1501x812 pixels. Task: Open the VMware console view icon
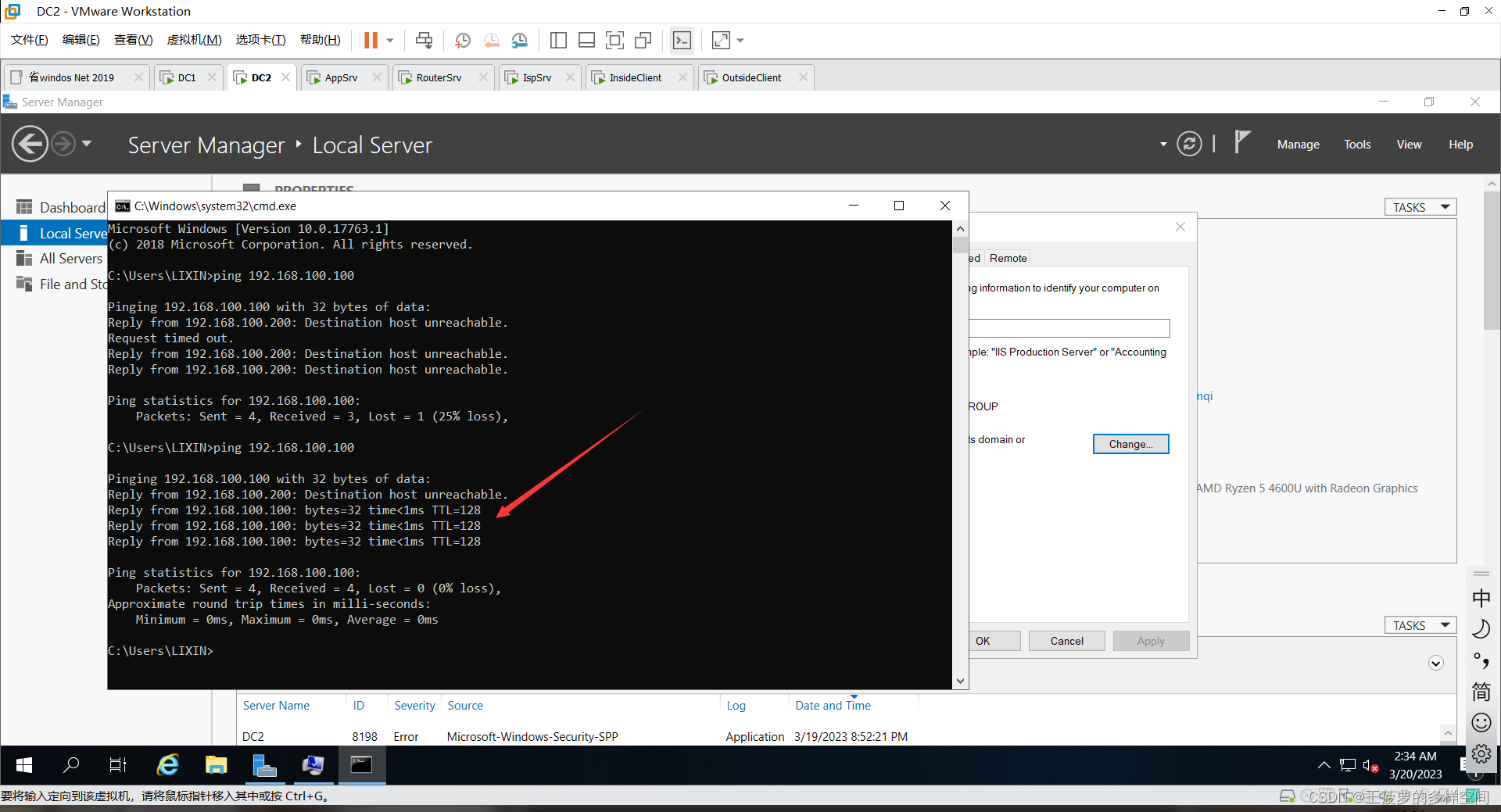coord(682,40)
